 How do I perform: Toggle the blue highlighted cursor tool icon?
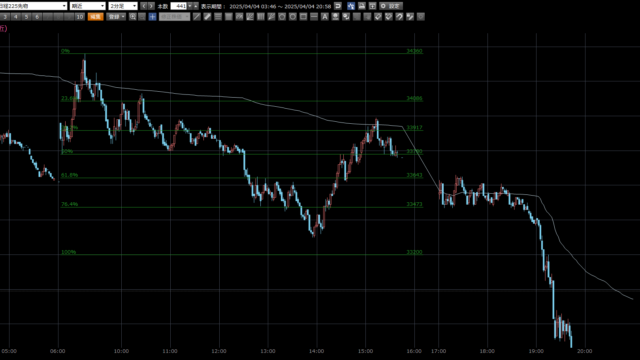click(x=351, y=6)
